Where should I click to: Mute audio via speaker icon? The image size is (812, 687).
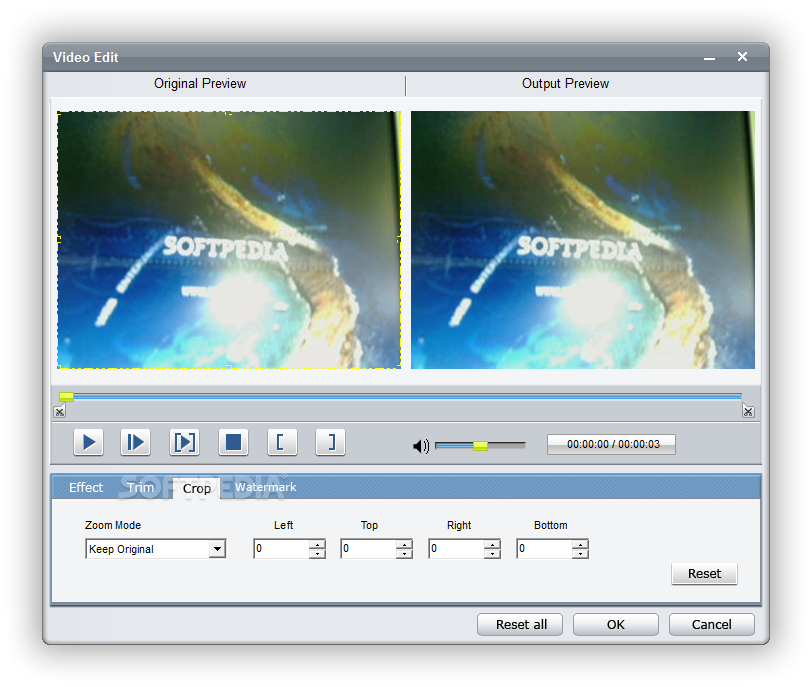(x=421, y=446)
